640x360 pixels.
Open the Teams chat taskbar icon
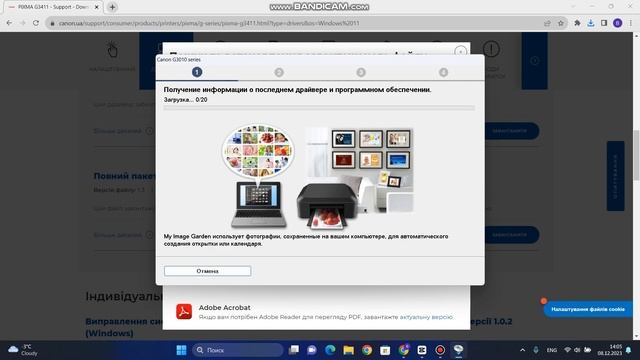[x=312, y=350]
